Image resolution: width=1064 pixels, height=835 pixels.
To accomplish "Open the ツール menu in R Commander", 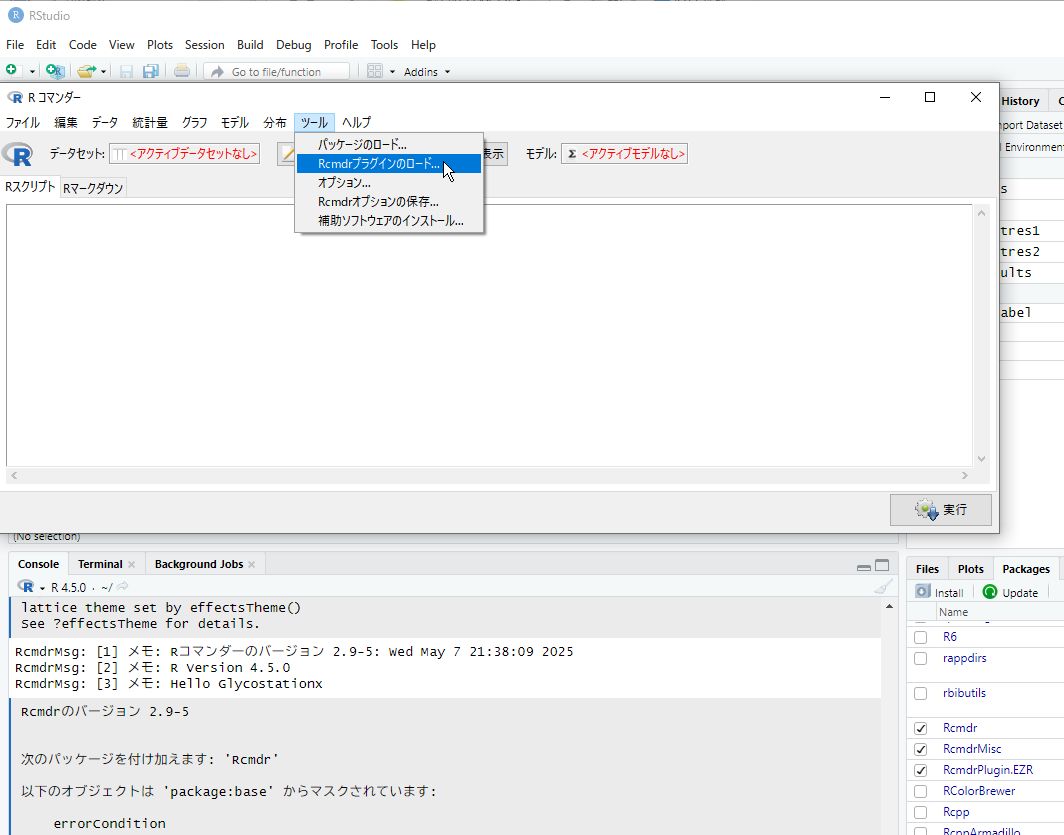I will [x=314, y=123].
